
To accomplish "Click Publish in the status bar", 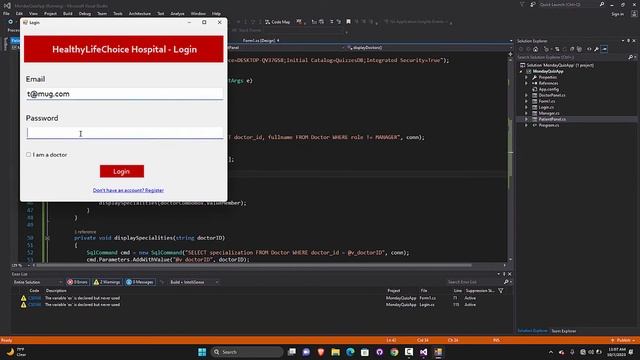I will point(623,340).
